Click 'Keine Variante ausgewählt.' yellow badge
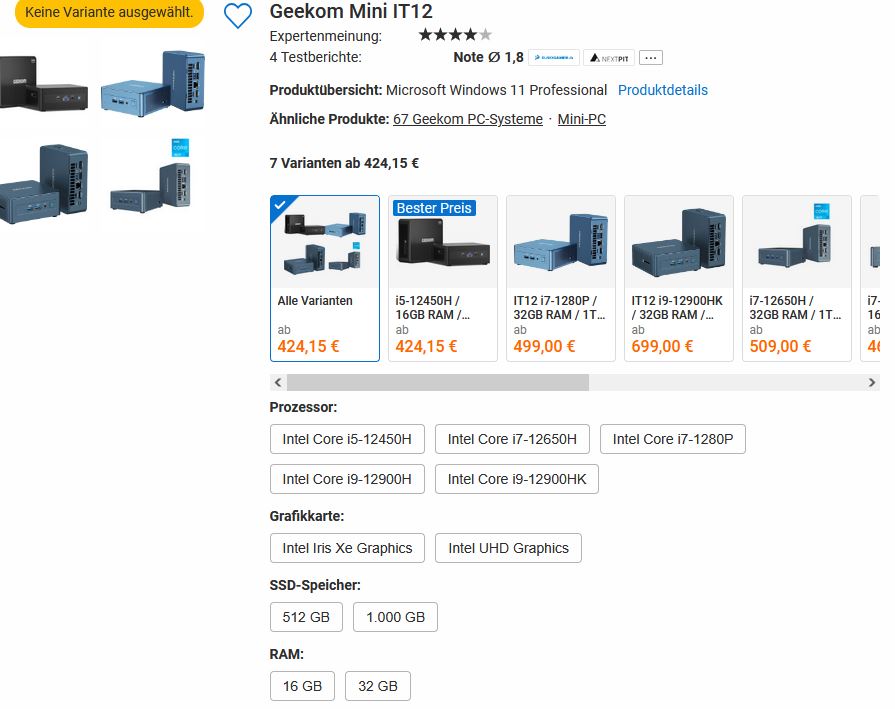The height and width of the screenshot is (709, 895). (x=109, y=12)
